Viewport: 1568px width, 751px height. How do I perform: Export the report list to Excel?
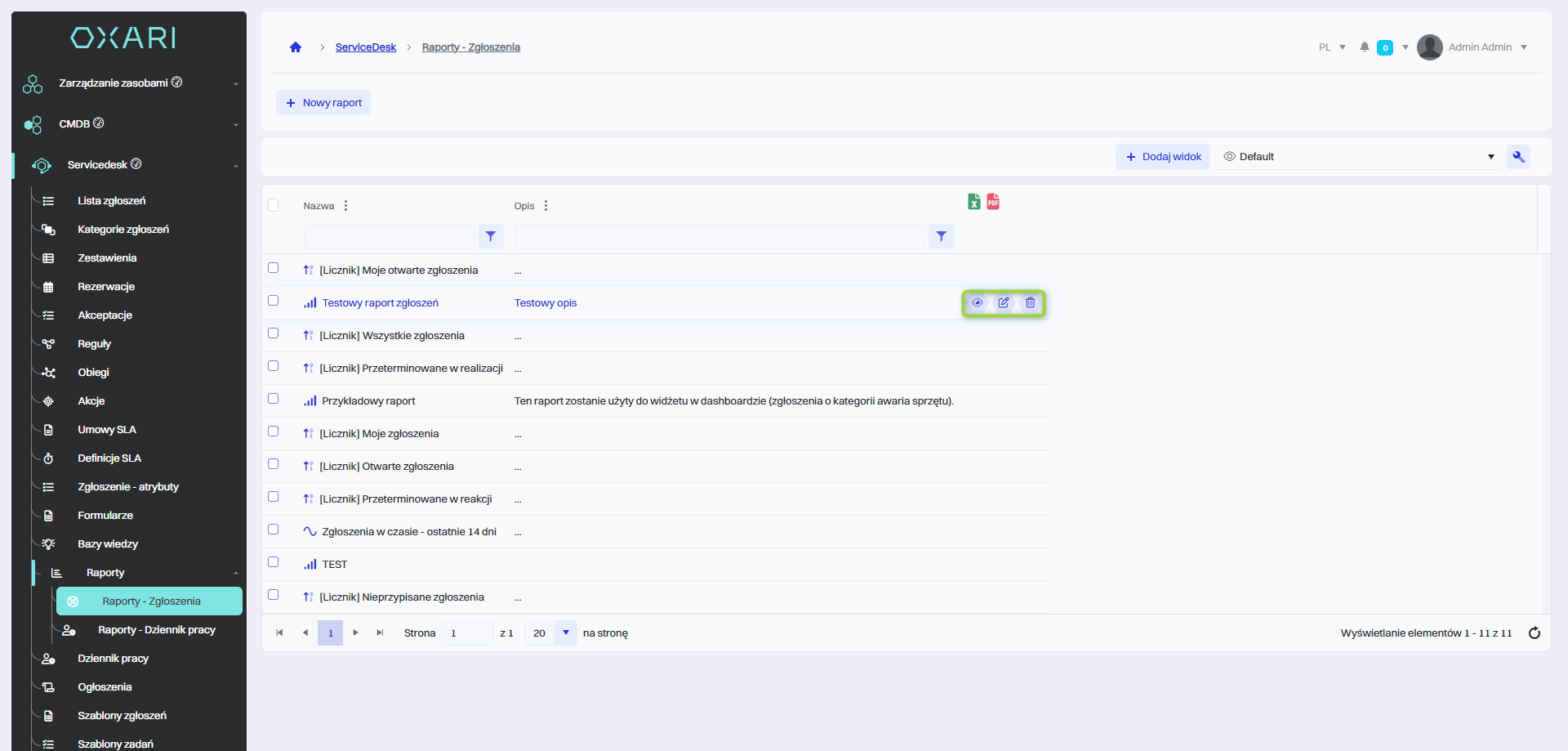973,202
